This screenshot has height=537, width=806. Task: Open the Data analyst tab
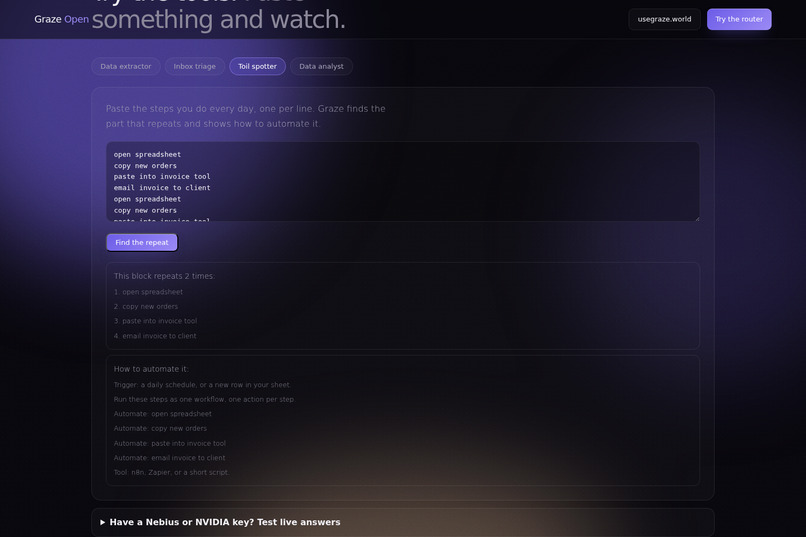pyautogui.click(x=321, y=66)
